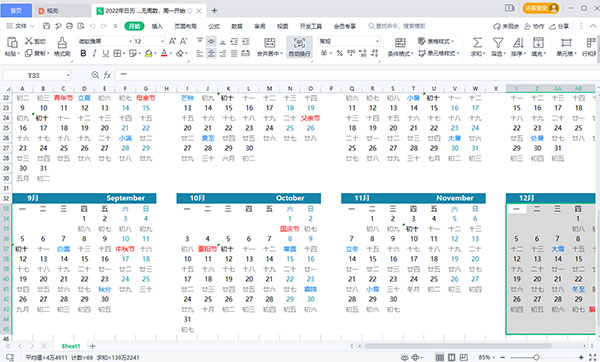Toggle Bold formatting
The height and width of the screenshot is (362, 600).
(83, 53)
